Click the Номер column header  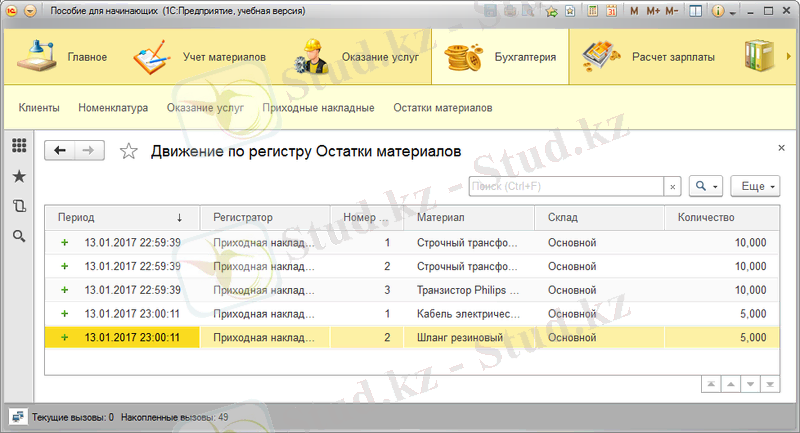point(366,217)
